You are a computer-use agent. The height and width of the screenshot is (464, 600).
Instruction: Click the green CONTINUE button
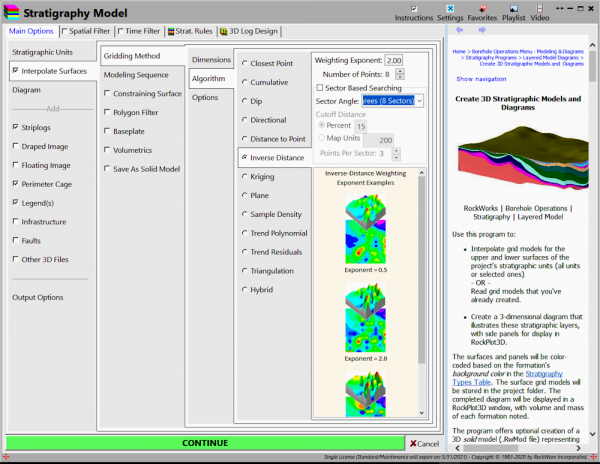coord(205,443)
